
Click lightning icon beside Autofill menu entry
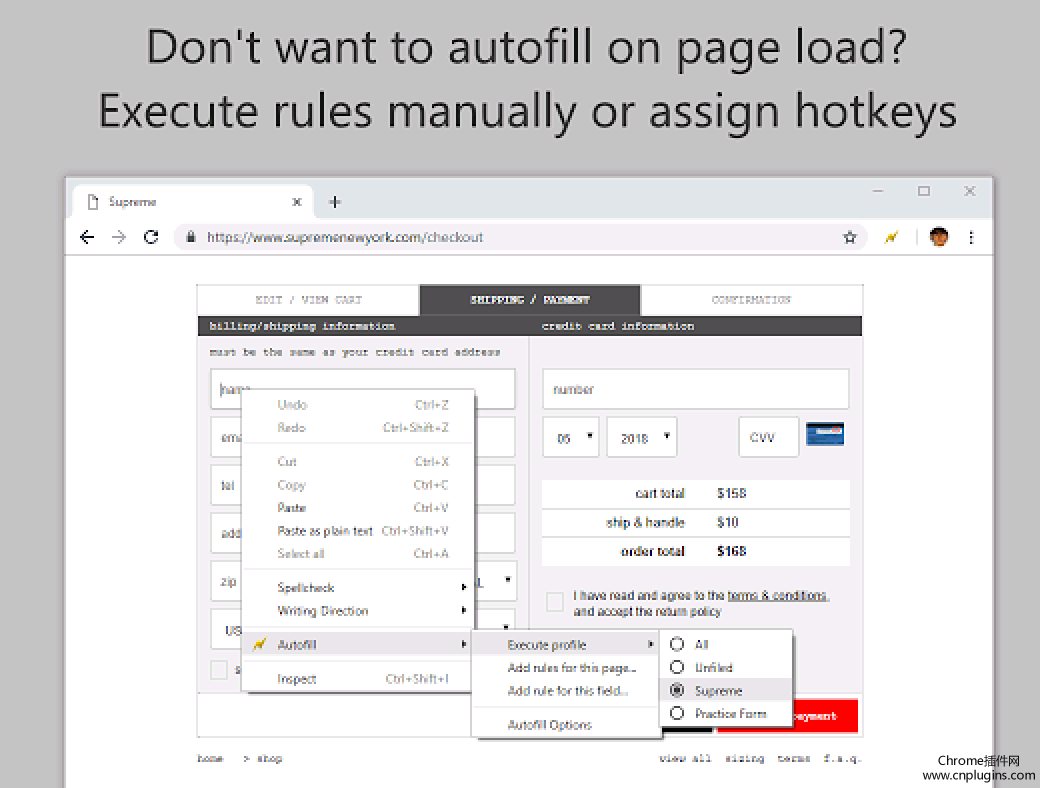click(x=260, y=644)
